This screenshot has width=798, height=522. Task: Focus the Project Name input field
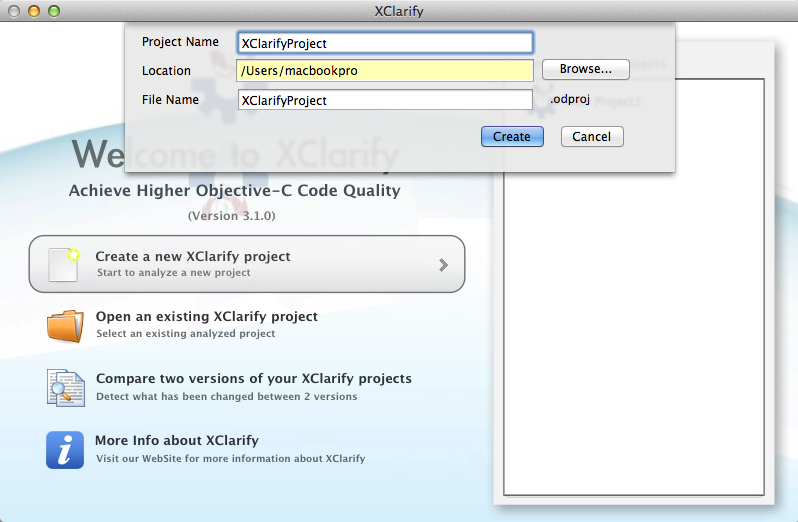point(385,43)
